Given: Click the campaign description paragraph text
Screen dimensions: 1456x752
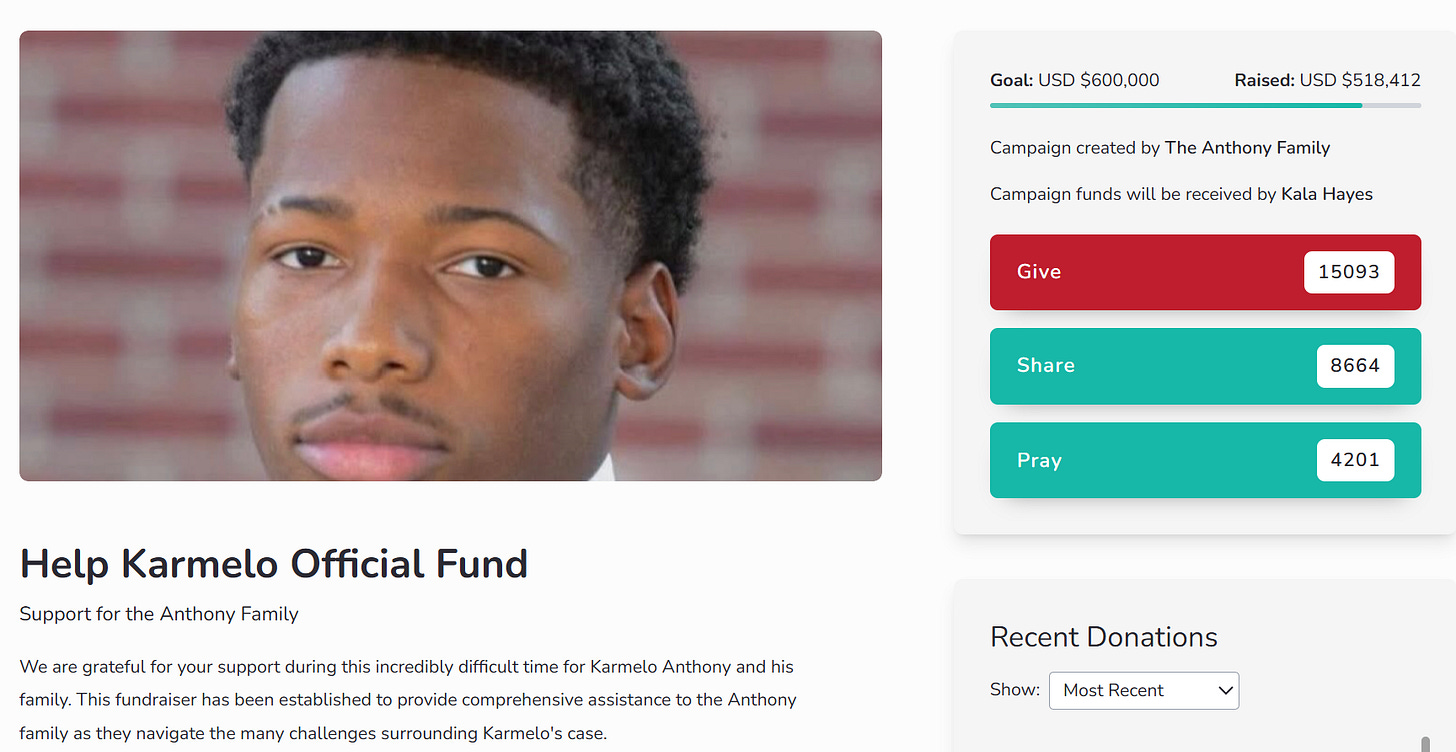Looking at the screenshot, I should [x=408, y=700].
